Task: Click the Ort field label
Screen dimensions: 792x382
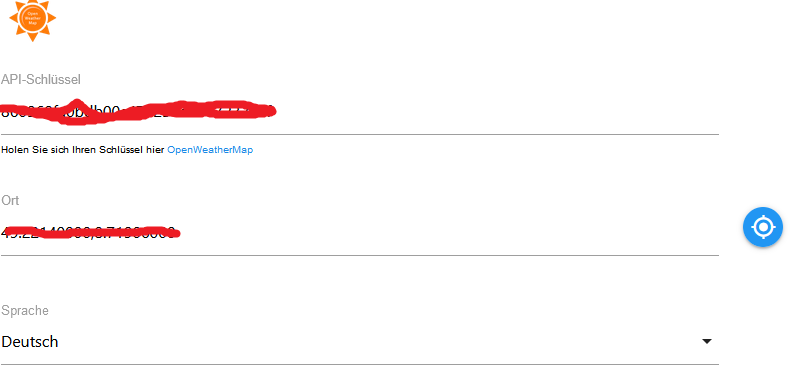Action: pos(10,201)
